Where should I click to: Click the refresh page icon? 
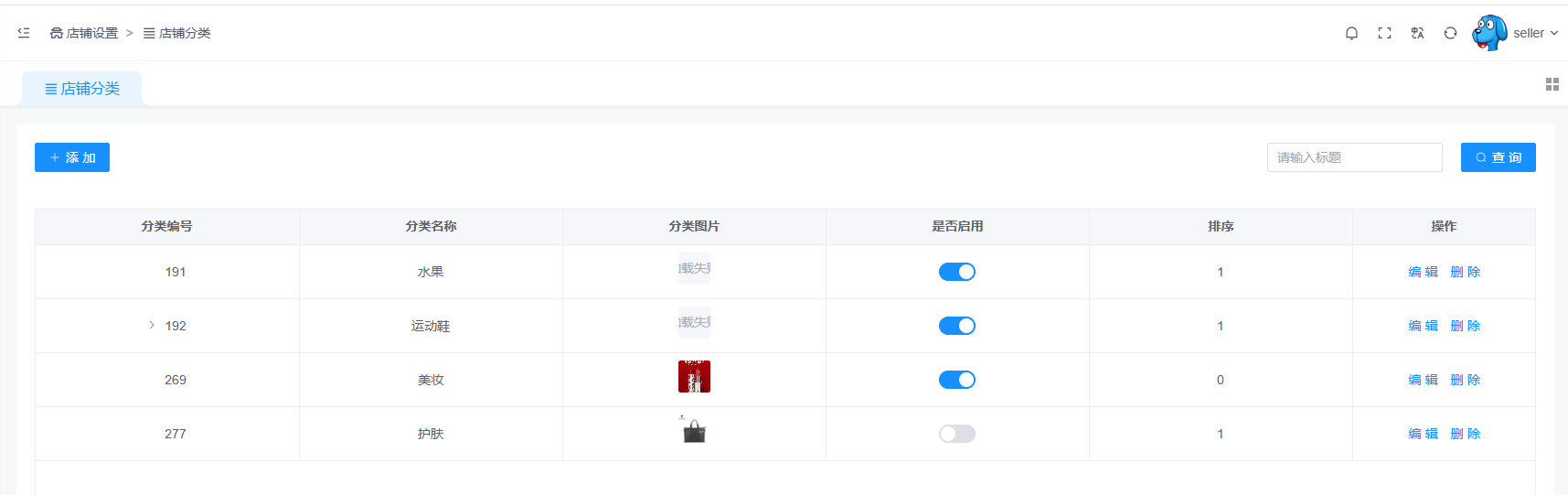pos(1450,33)
